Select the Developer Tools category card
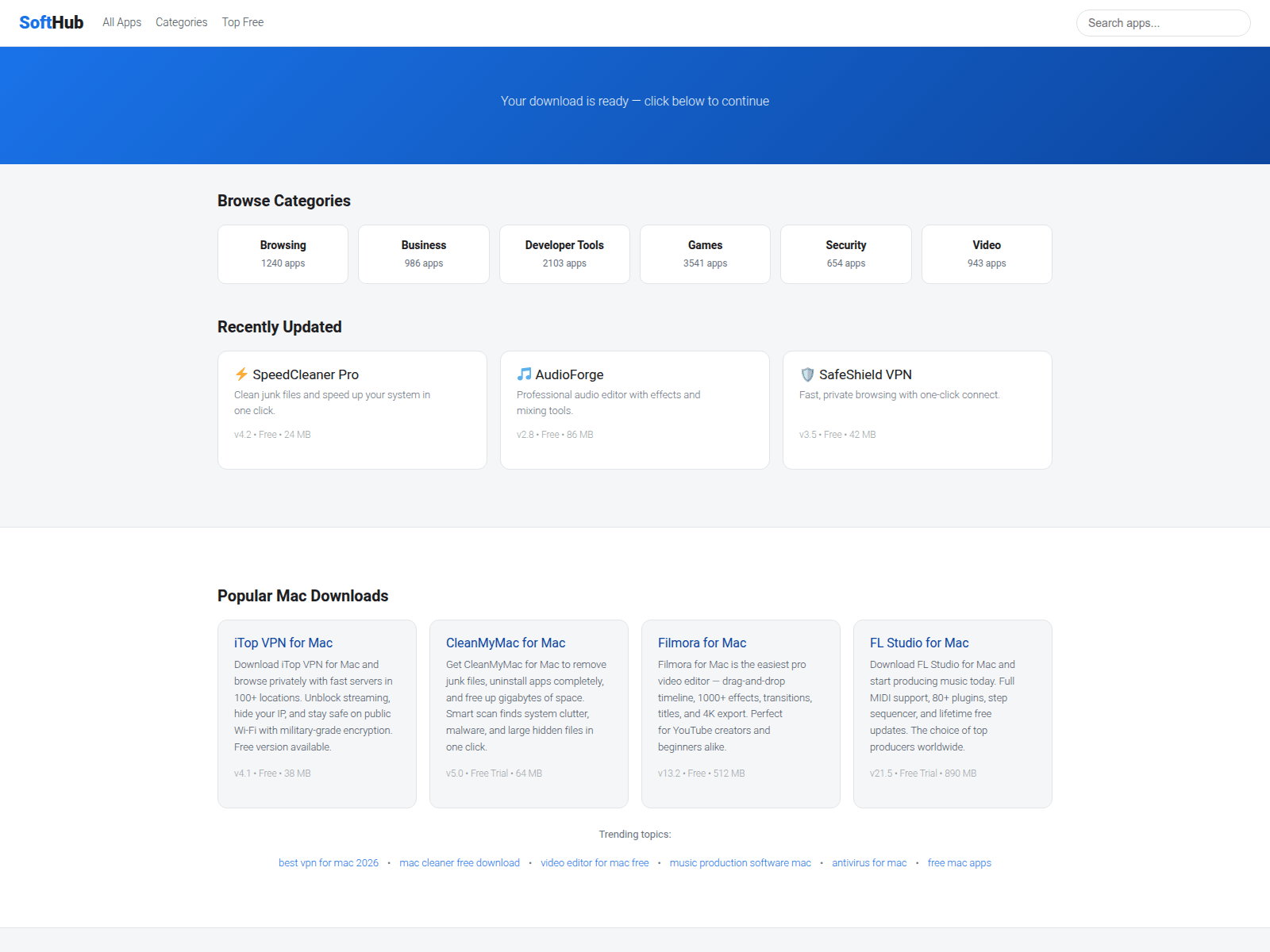Screen dimensions: 1270x952 click(564, 254)
